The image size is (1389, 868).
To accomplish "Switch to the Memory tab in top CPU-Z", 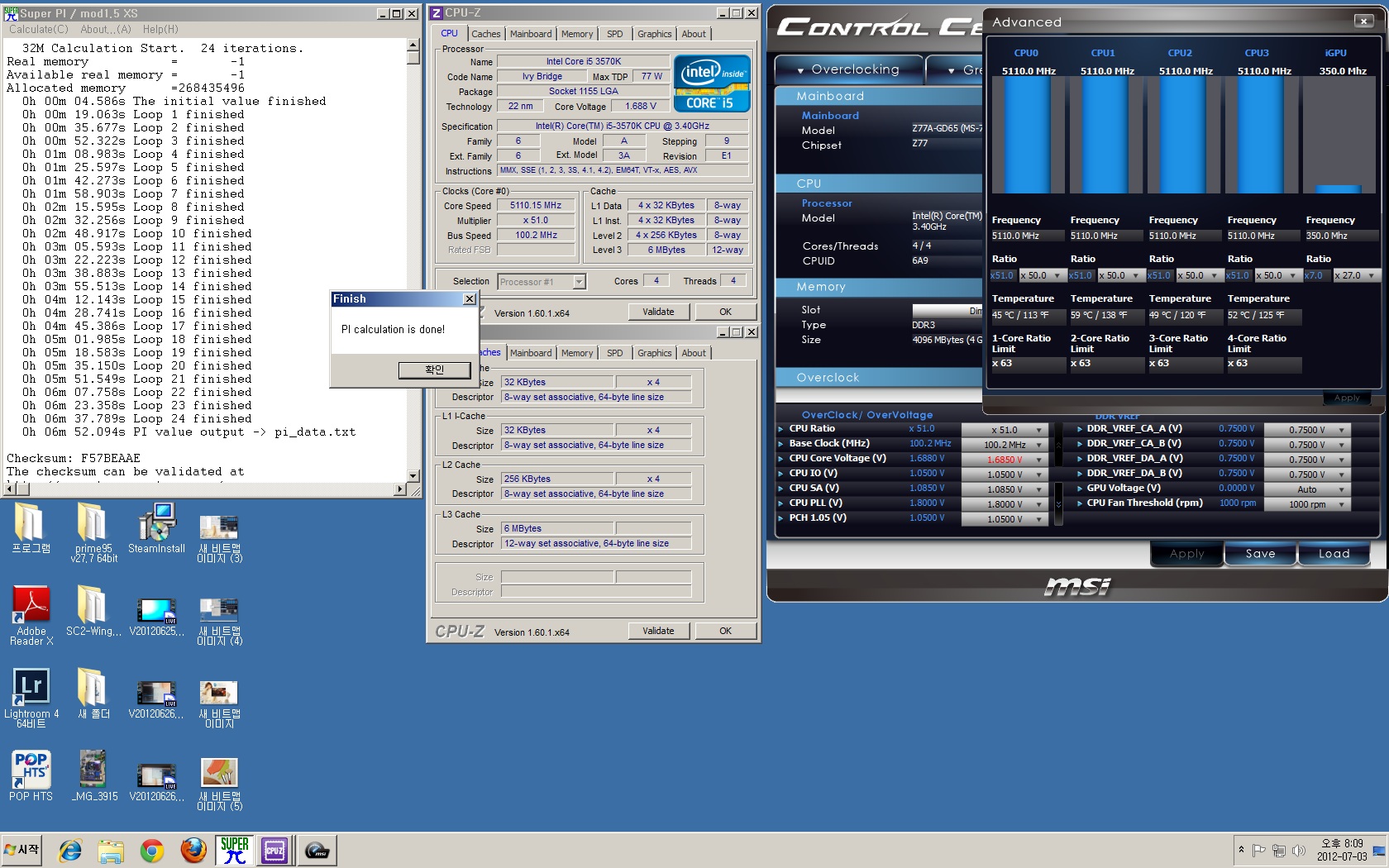I will [577, 34].
